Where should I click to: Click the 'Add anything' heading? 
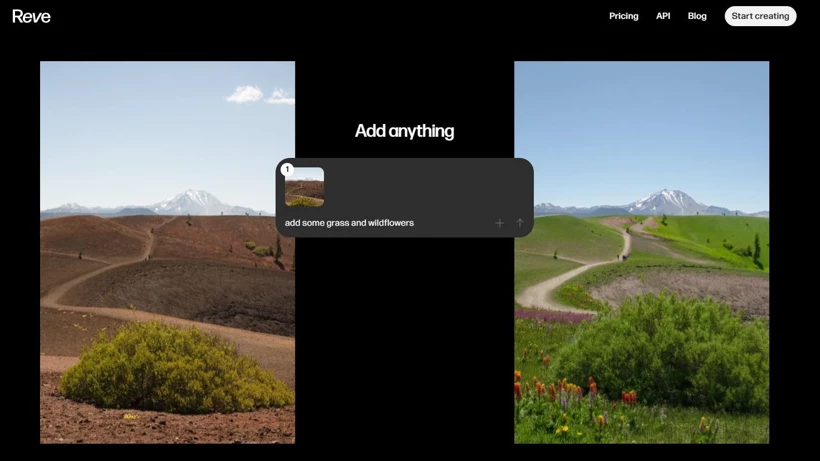click(x=404, y=131)
